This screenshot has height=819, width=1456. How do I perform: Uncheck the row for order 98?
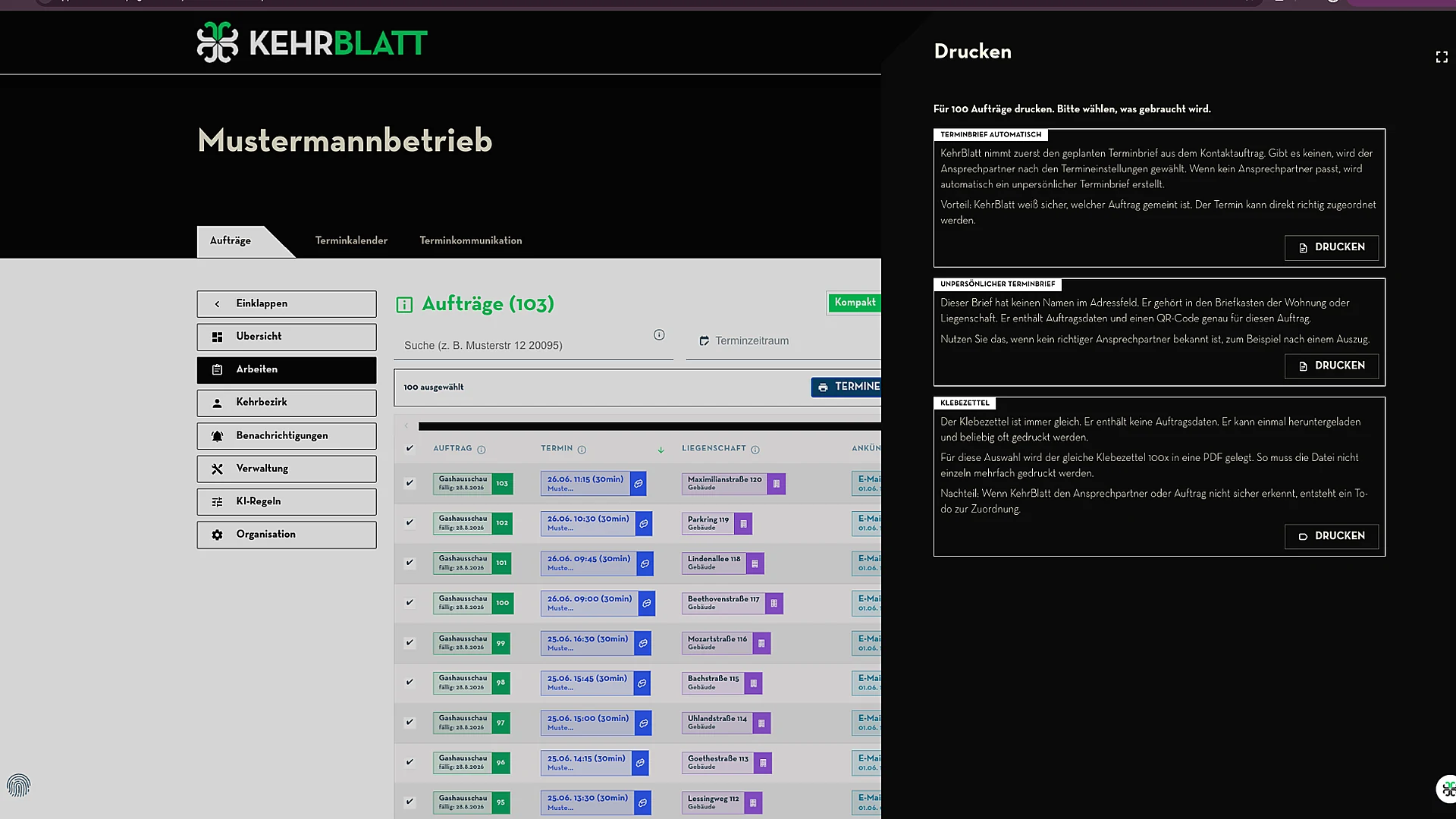point(409,682)
